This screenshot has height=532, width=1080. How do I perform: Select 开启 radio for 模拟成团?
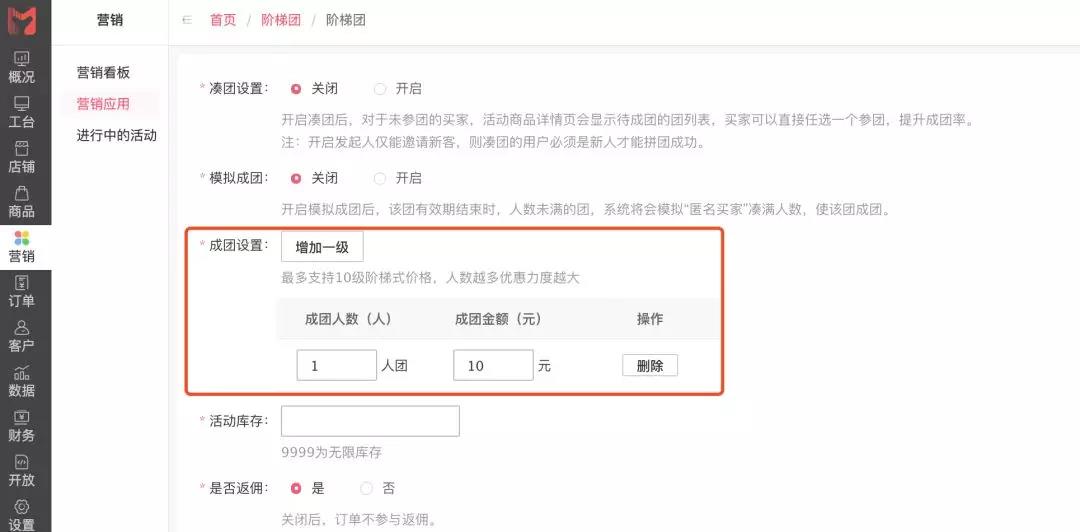point(380,178)
